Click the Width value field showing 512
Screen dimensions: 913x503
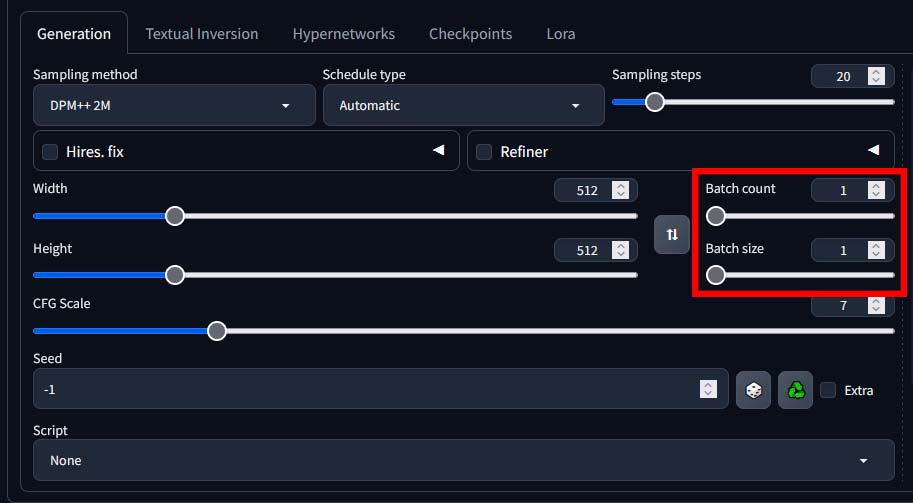(596, 190)
